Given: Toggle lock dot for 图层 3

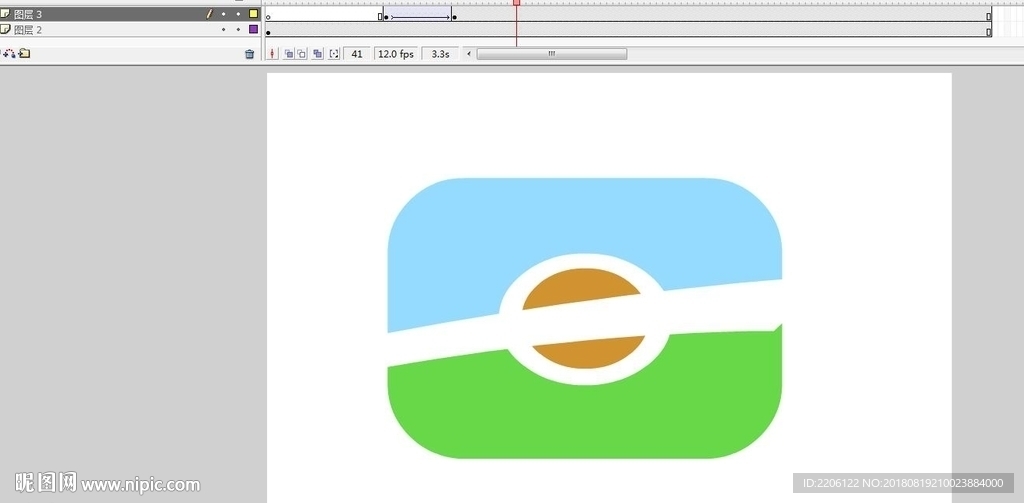Looking at the screenshot, I should coord(238,14).
